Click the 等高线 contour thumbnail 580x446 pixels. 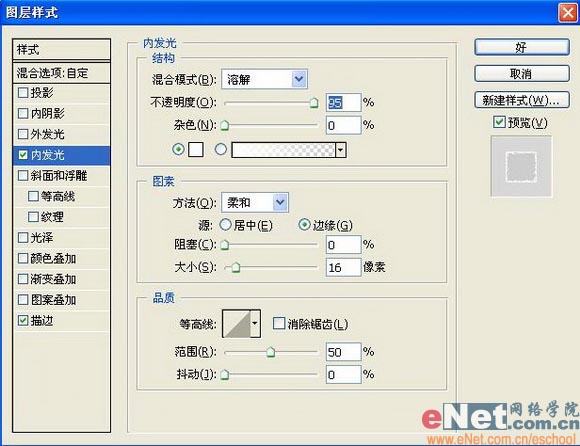tap(237, 324)
